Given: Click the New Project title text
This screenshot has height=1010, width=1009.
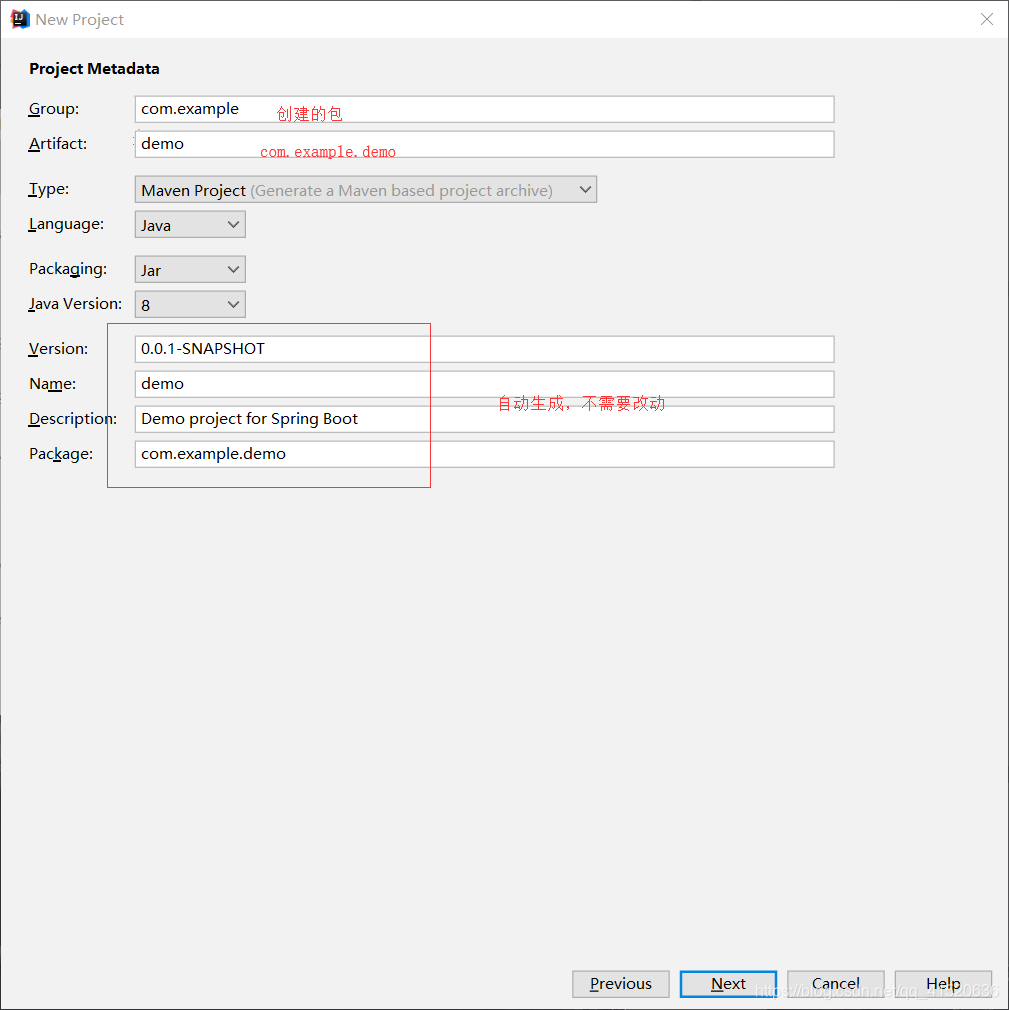Looking at the screenshot, I should pos(80,19).
